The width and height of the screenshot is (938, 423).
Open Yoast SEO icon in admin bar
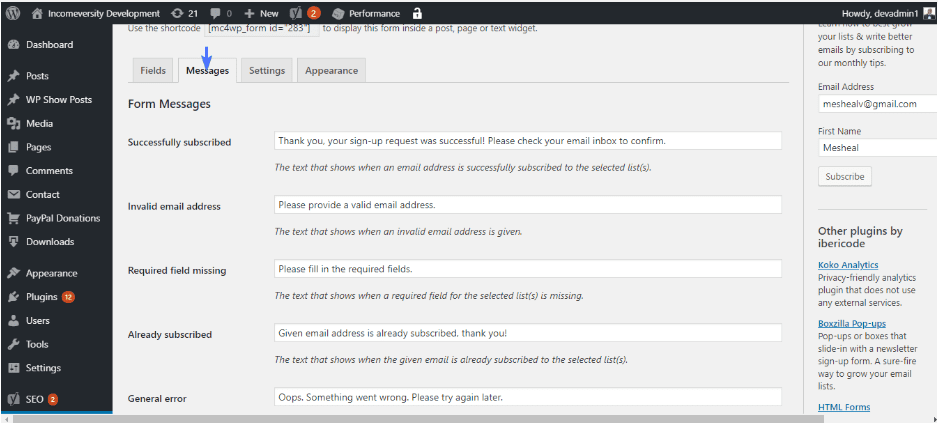pos(296,13)
